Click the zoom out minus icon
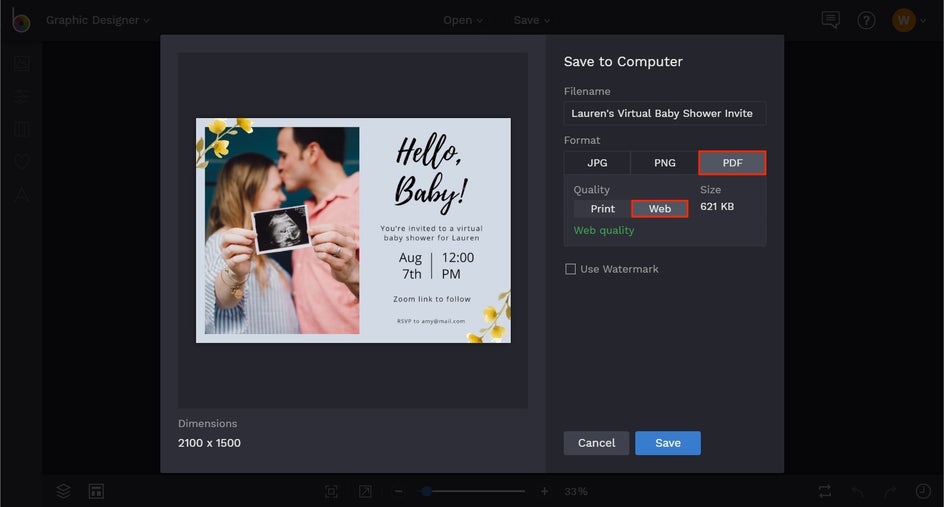The height and width of the screenshot is (507, 944). pos(398,491)
